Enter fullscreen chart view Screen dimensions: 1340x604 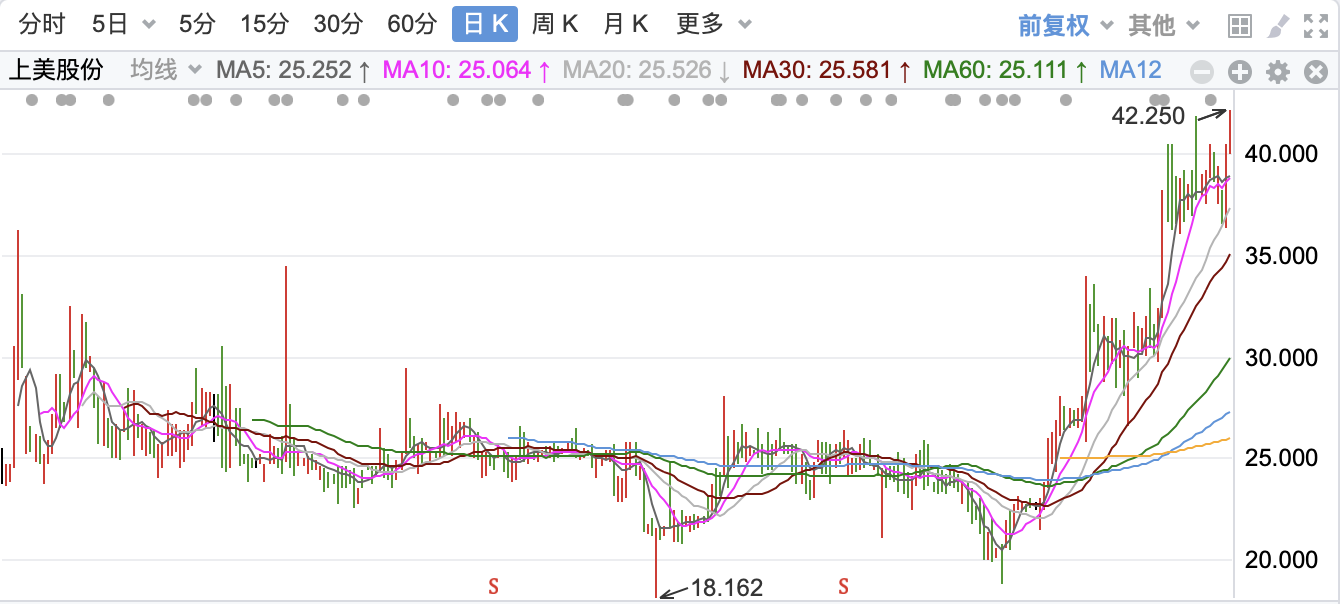(x=1315, y=26)
